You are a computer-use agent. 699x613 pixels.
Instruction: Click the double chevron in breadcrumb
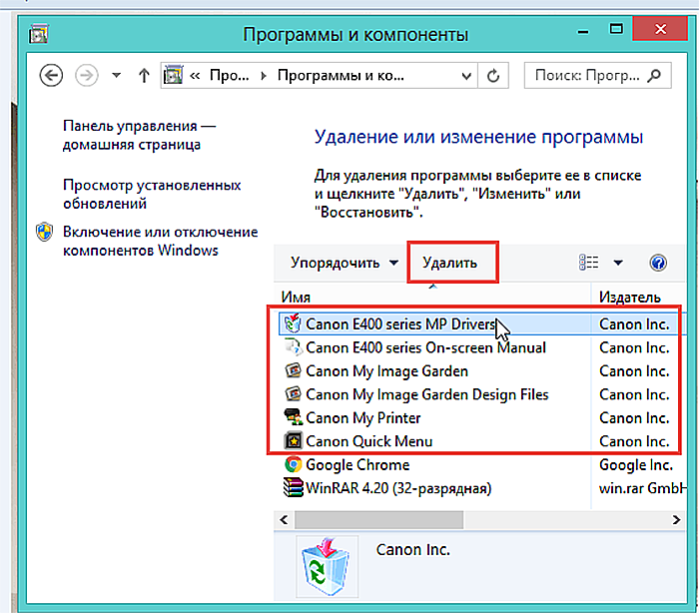tap(195, 76)
